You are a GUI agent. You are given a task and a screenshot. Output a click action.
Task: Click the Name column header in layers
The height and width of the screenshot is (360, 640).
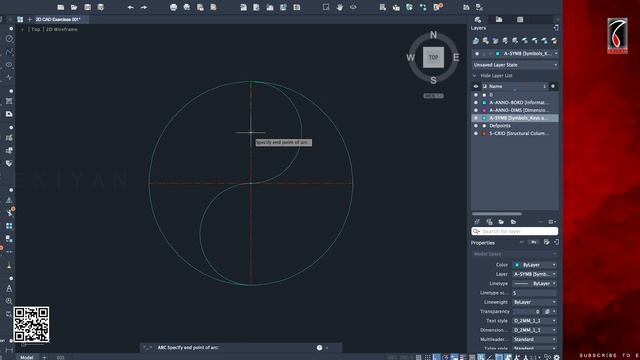[496, 87]
